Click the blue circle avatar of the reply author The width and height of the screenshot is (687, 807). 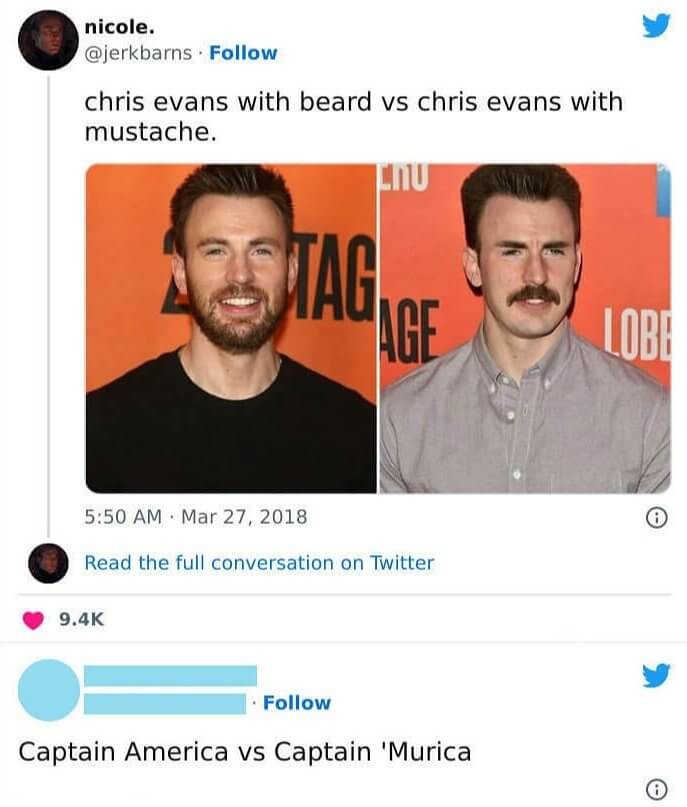(x=48, y=690)
